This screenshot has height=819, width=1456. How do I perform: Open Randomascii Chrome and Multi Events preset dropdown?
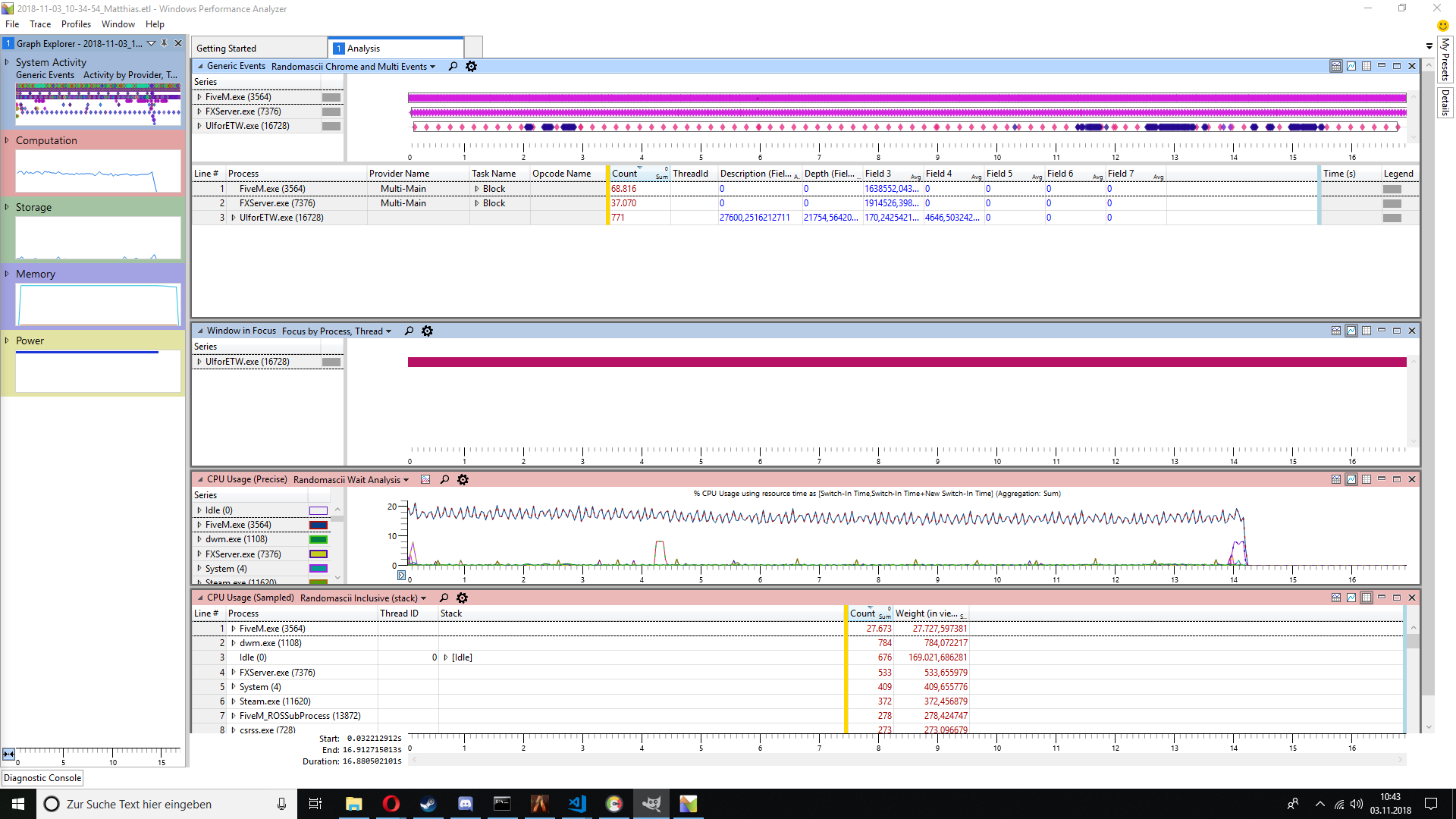tap(353, 67)
